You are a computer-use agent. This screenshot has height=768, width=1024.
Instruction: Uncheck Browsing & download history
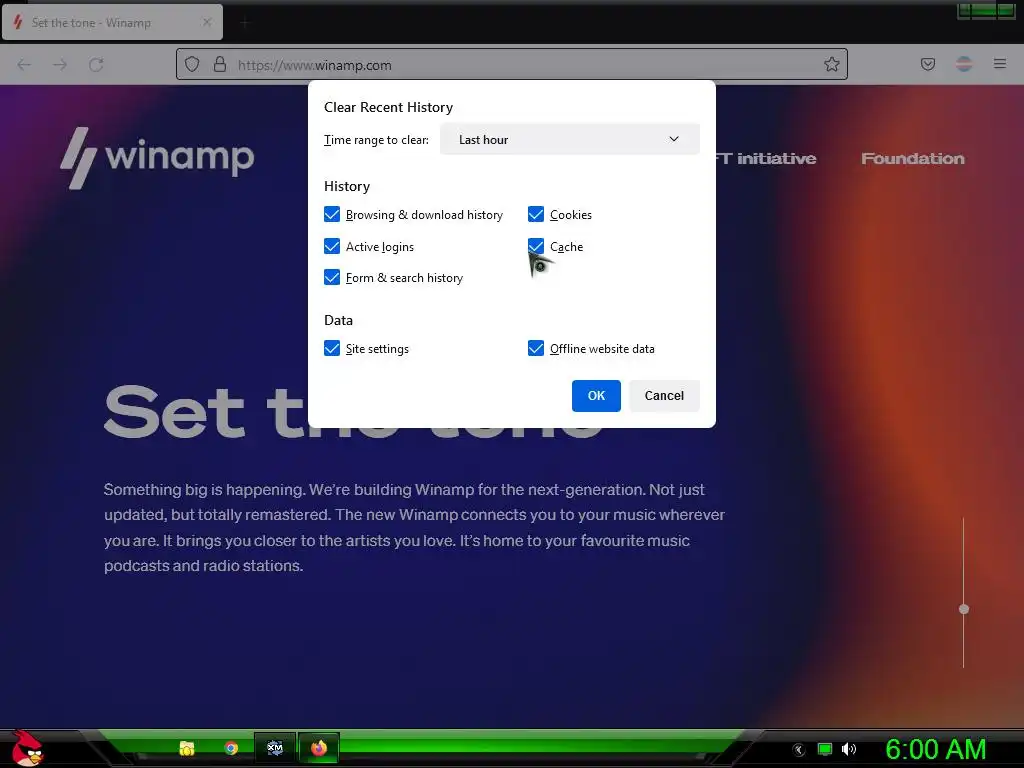click(332, 214)
